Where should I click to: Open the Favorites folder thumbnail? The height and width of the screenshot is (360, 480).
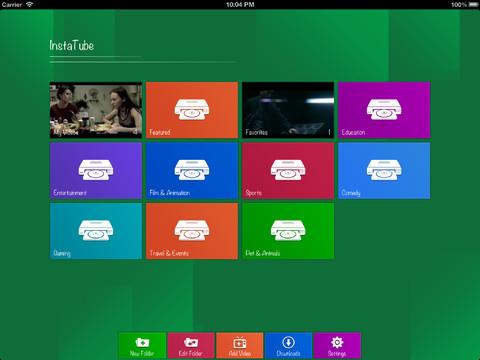pyautogui.click(x=288, y=110)
